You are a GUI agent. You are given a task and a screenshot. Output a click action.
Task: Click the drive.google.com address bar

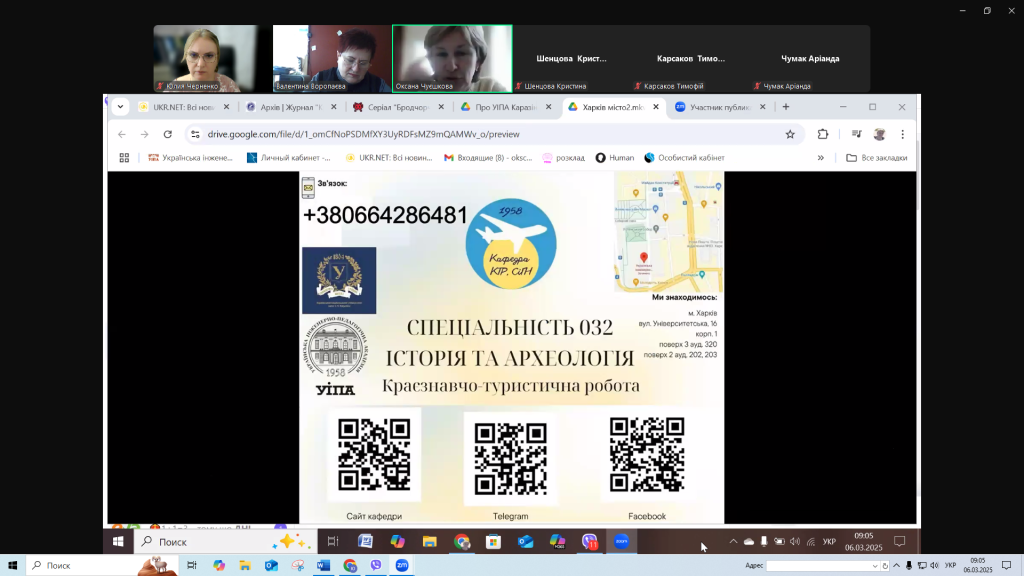[493, 134]
